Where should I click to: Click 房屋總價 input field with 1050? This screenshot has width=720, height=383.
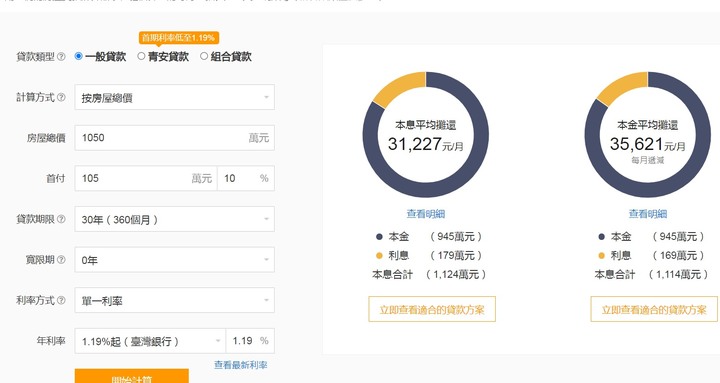(174, 138)
